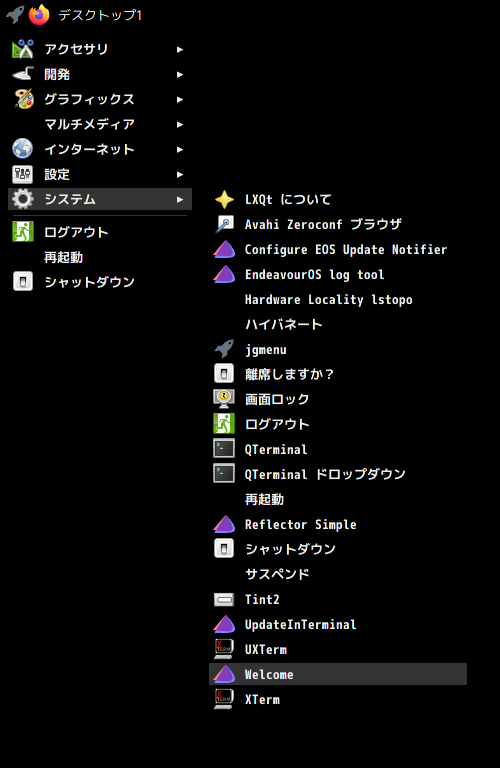Expand the アクセサリ submenu arrow

coord(180,49)
